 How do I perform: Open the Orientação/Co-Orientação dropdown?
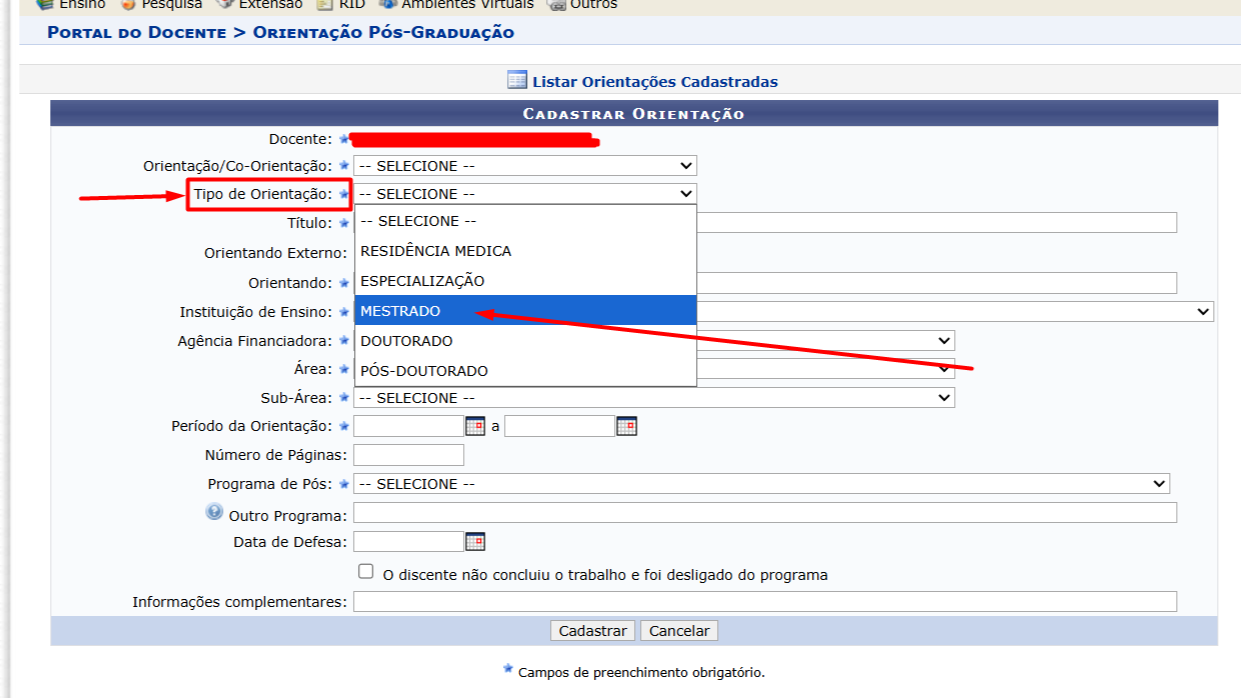click(x=526, y=166)
